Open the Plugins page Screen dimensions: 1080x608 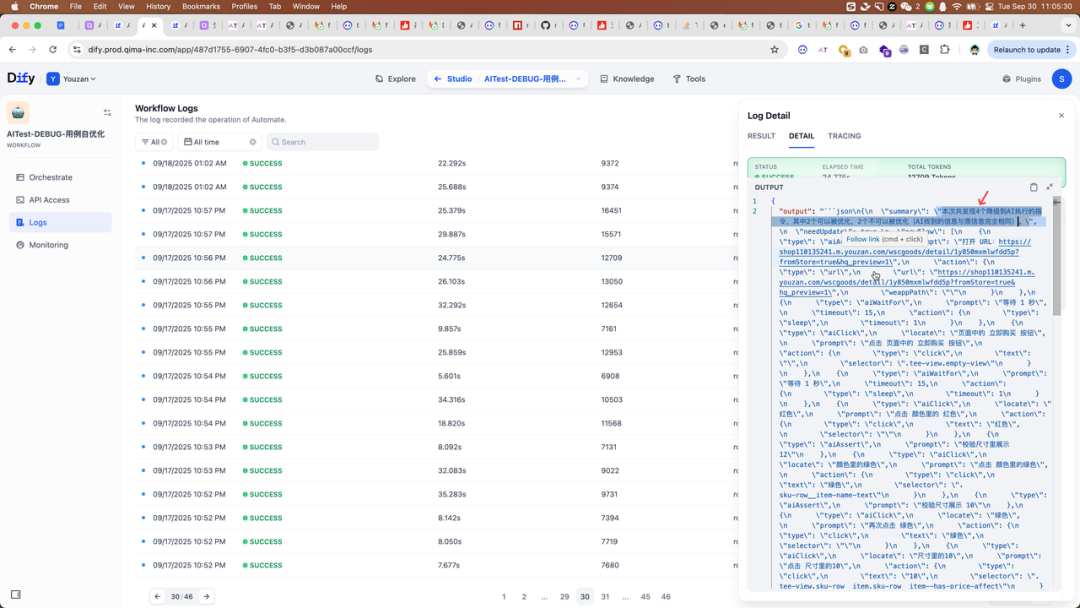1021,79
